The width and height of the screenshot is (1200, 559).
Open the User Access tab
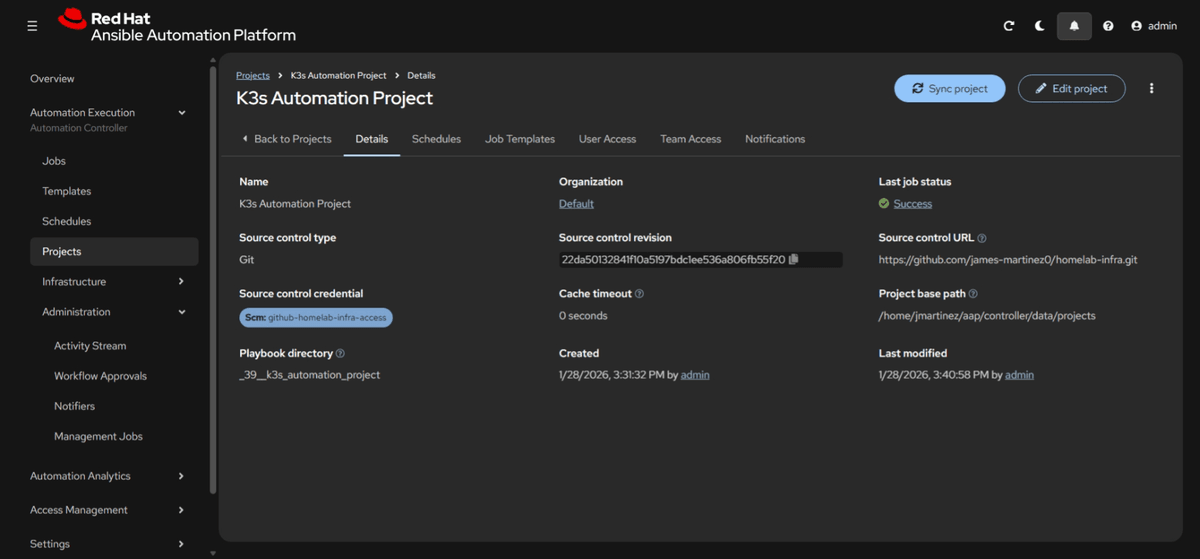point(607,139)
